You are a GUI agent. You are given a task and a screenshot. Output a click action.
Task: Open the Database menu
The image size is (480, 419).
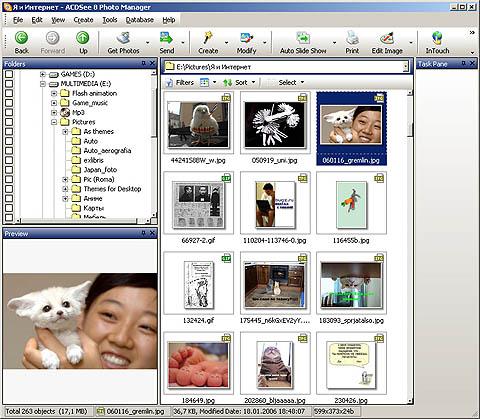(x=140, y=20)
